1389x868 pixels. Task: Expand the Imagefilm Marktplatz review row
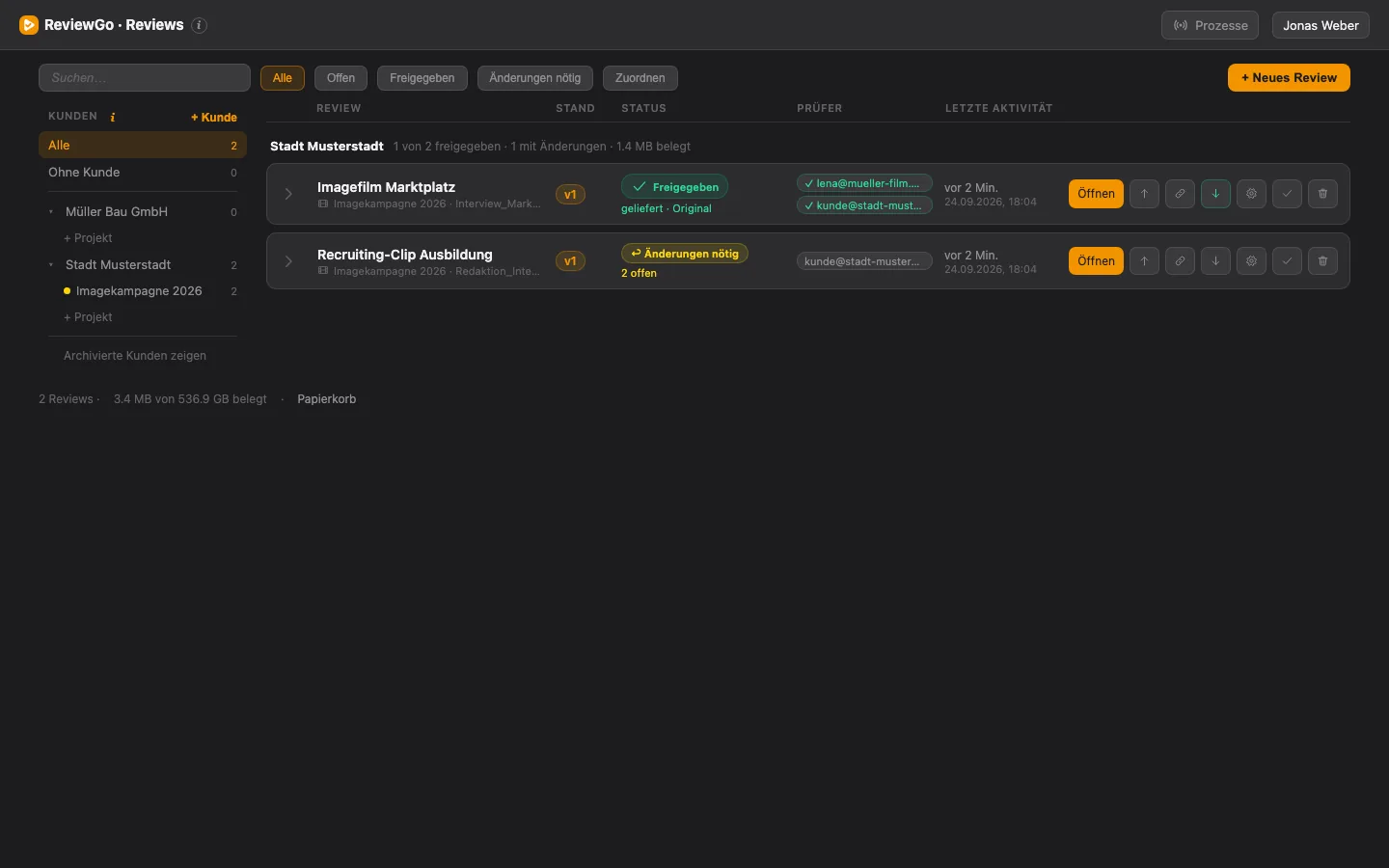pyautogui.click(x=288, y=194)
